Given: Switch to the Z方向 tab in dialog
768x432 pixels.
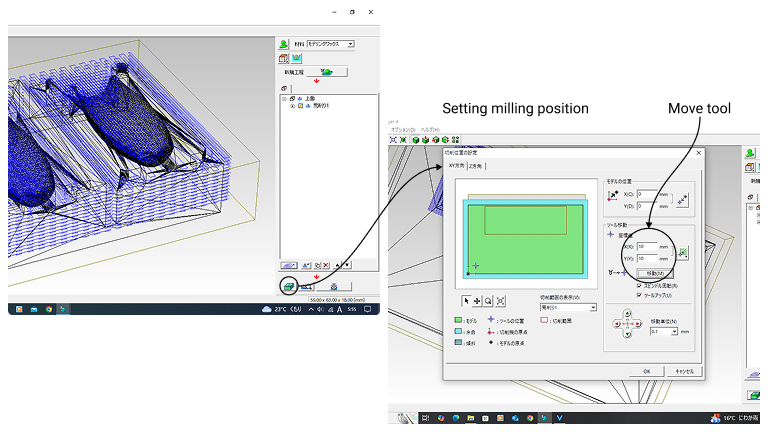Looking at the screenshot, I should 476,167.
